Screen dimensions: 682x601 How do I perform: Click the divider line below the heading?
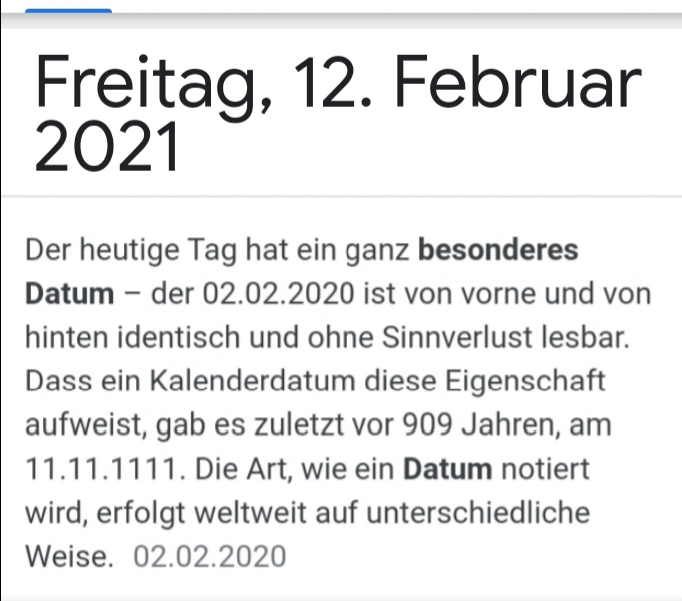[x=341, y=197]
